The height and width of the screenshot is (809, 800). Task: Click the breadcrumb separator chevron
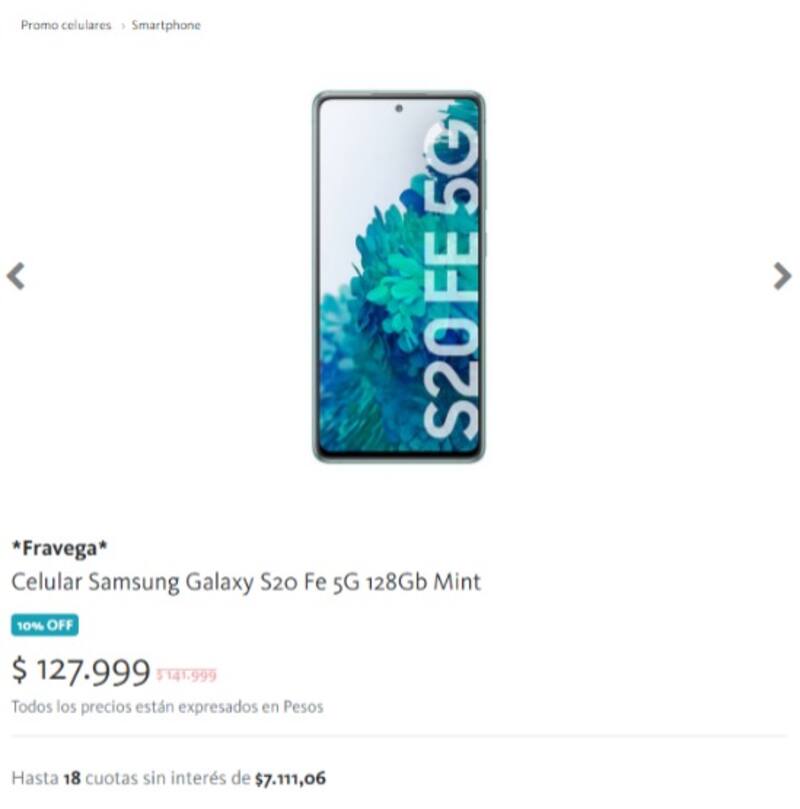[123, 26]
